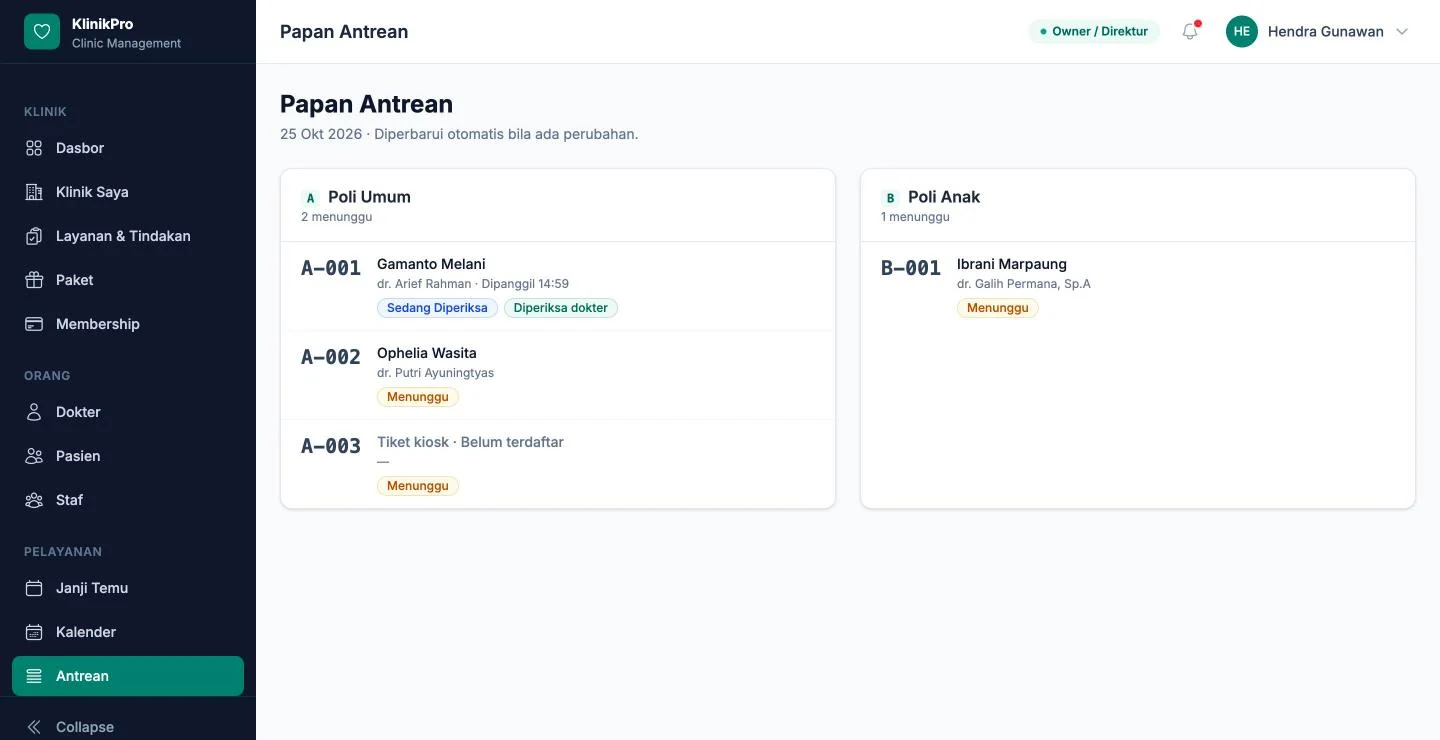Image resolution: width=1440 pixels, height=740 pixels.
Task: Select Janji Temu in sidebar
Action: 128,588
